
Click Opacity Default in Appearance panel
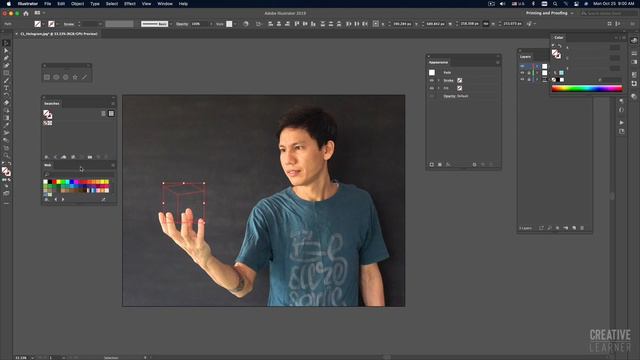coord(456,96)
